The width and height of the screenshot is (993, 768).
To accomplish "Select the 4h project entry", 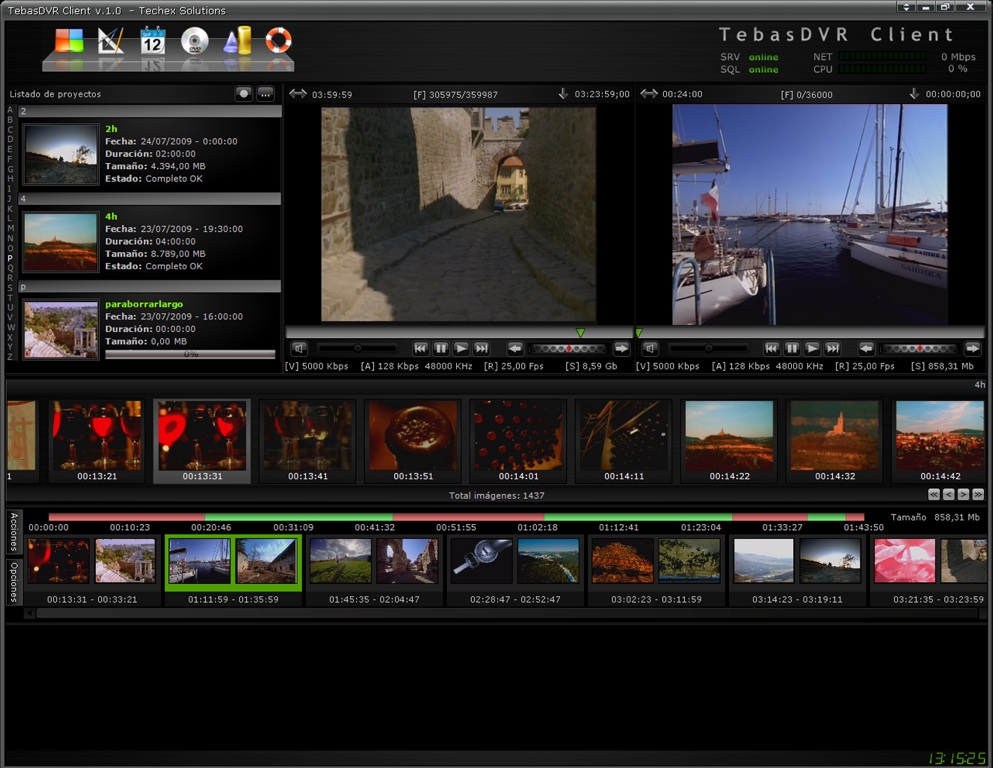I will click(x=150, y=242).
